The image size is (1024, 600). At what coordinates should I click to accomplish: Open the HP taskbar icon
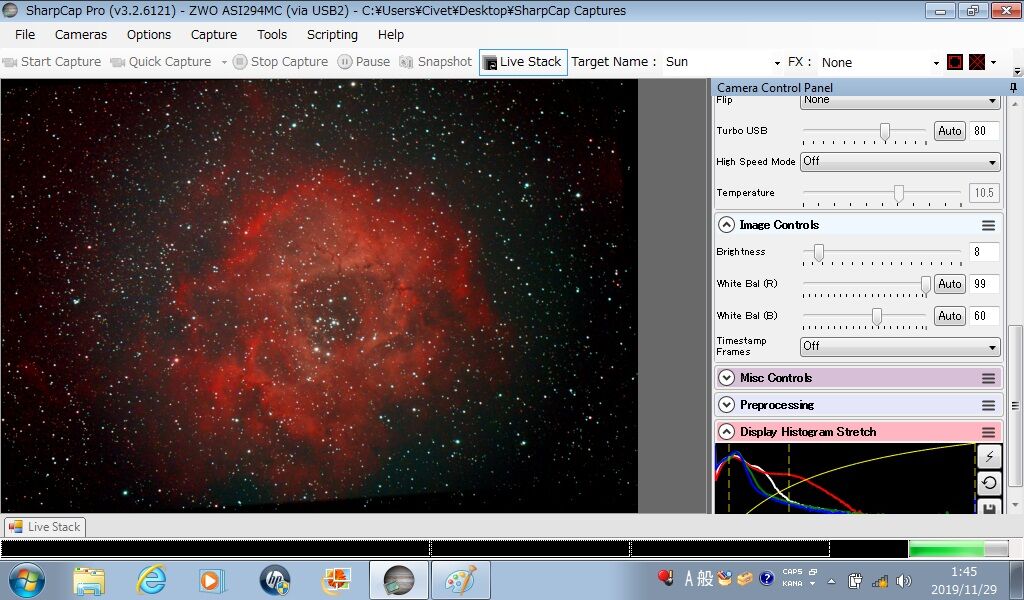274,580
